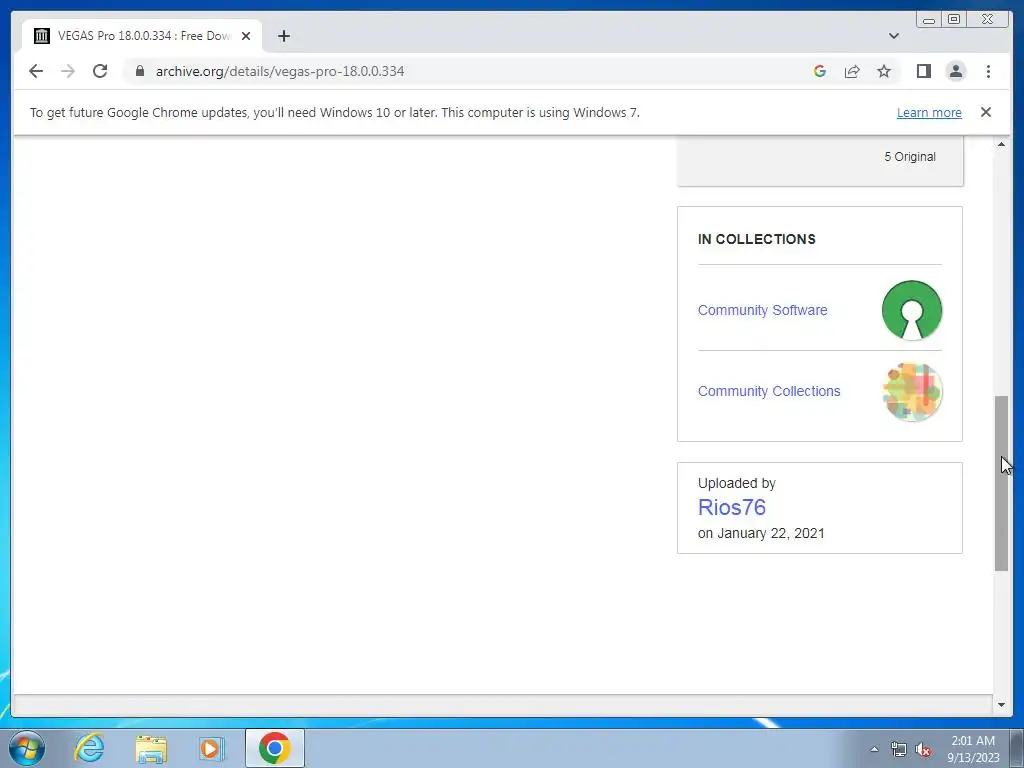Click the 'IN COLLECTIONS' heading
The image size is (1024, 768).
click(x=756, y=239)
